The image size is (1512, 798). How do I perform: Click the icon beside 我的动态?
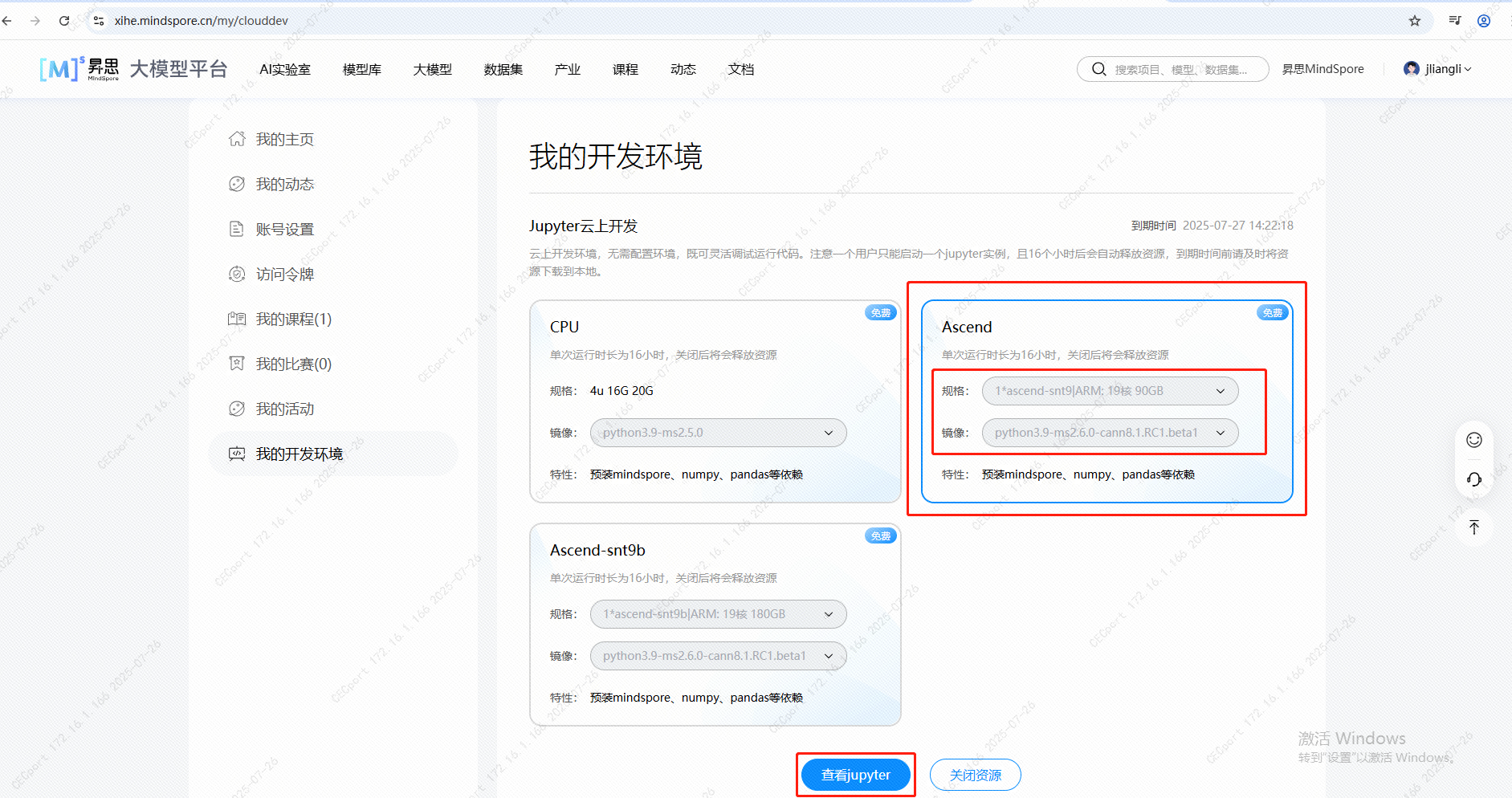(237, 184)
